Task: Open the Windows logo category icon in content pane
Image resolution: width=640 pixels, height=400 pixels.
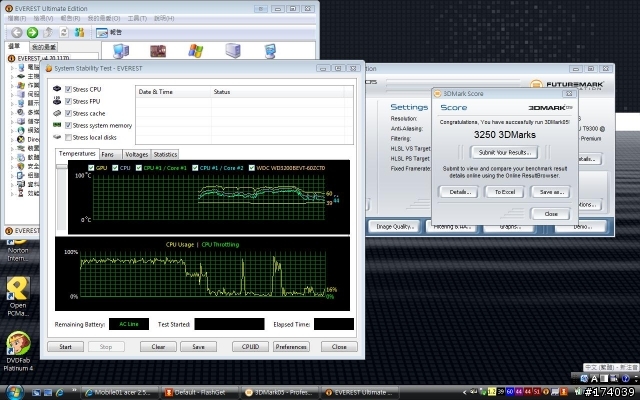Action: 196,51
